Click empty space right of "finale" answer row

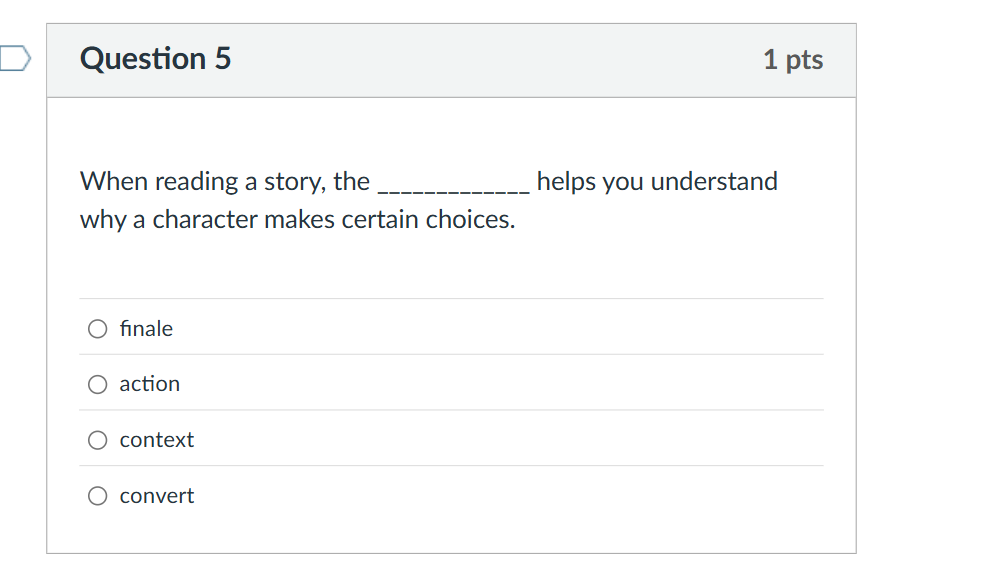tap(500, 329)
